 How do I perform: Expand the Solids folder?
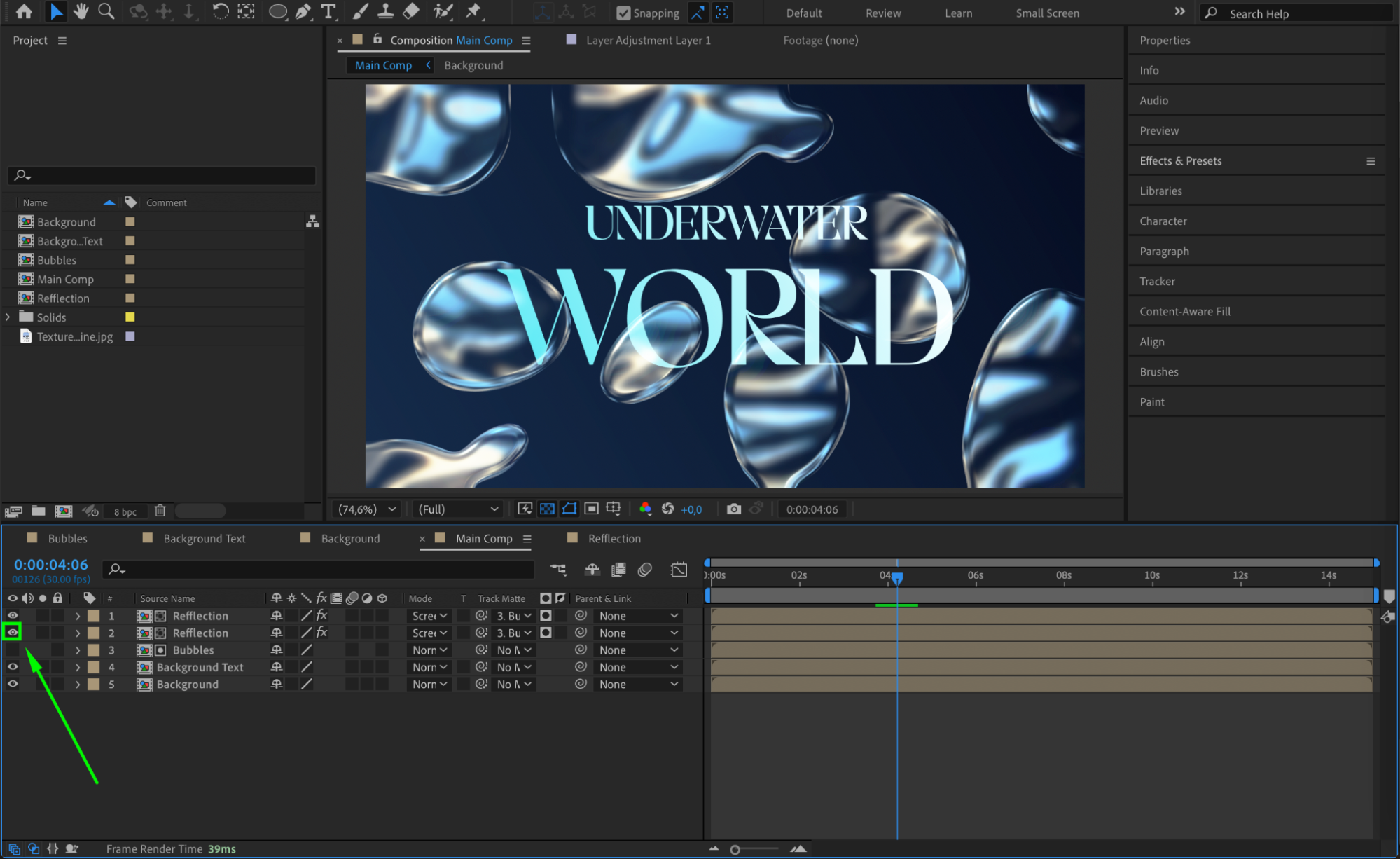click(8, 317)
